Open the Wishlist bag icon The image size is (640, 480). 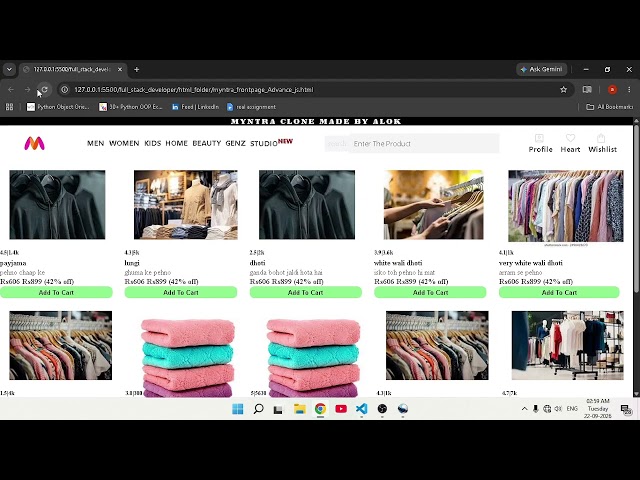pyautogui.click(x=601, y=138)
